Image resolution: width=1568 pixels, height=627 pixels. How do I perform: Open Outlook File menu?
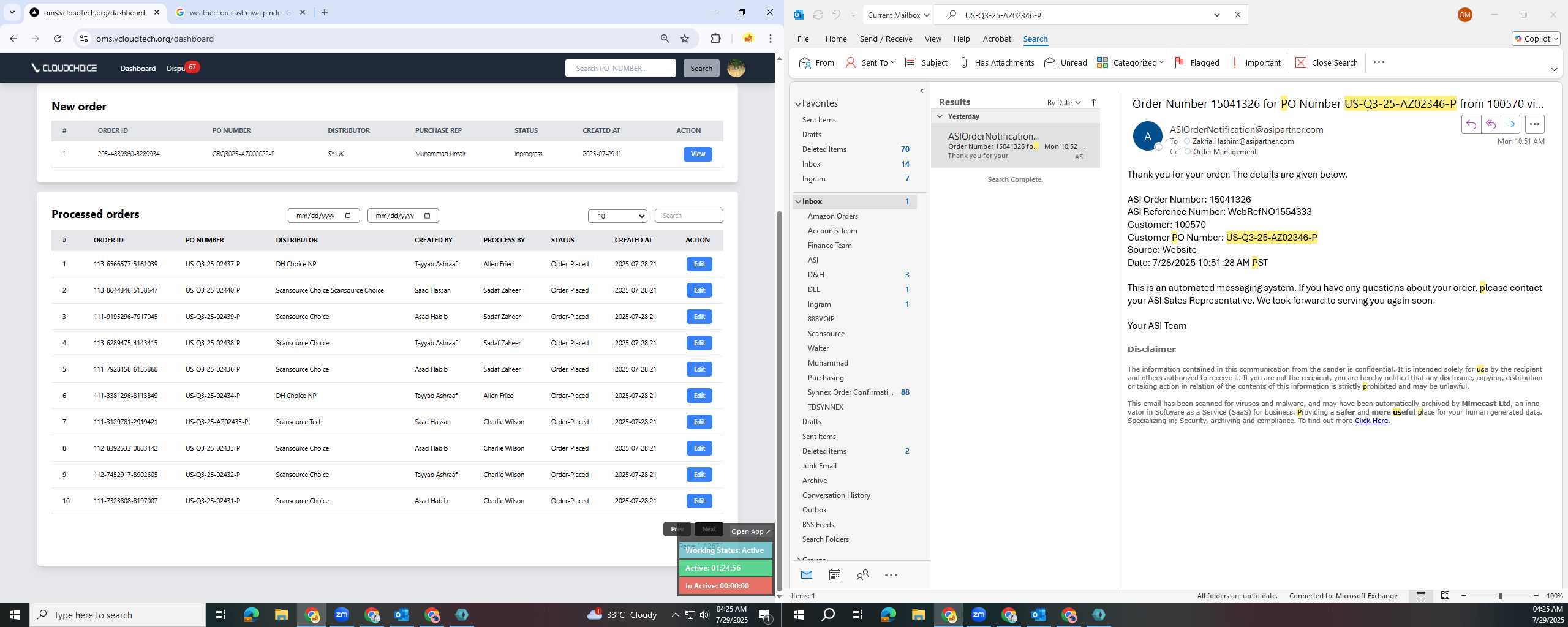[x=802, y=39]
